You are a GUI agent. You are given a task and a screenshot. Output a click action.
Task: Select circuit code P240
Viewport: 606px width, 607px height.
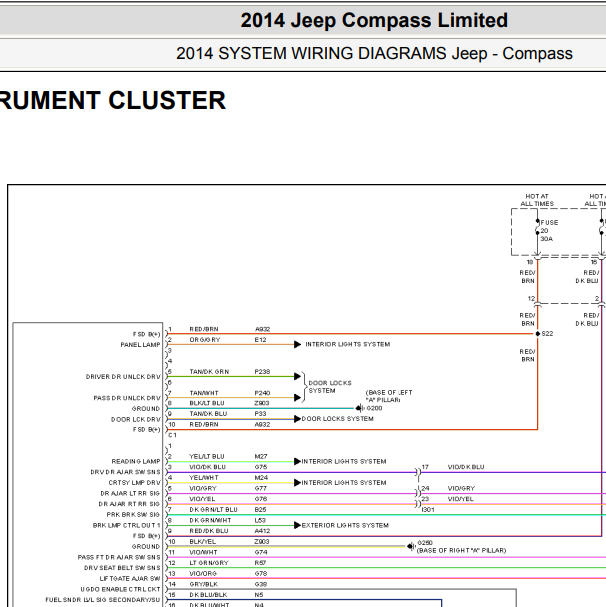click(262, 393)
